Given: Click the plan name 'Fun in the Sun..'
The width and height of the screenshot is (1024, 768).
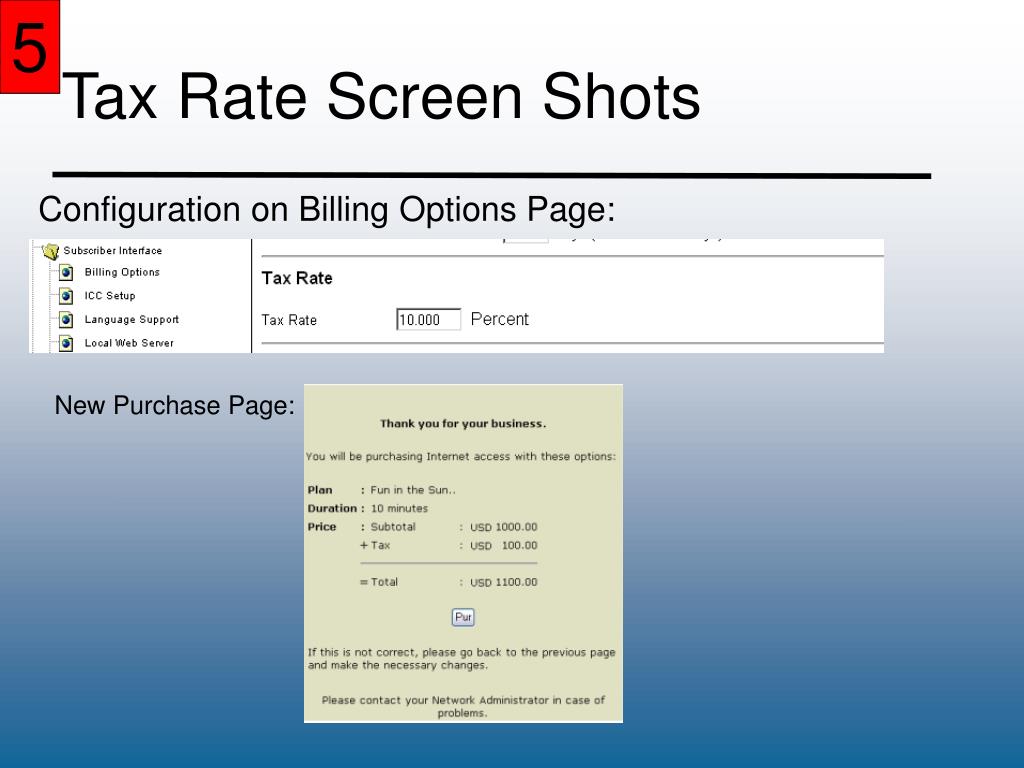Looking at the screenshot, I should pyautogui.click(x=413, y=490).
